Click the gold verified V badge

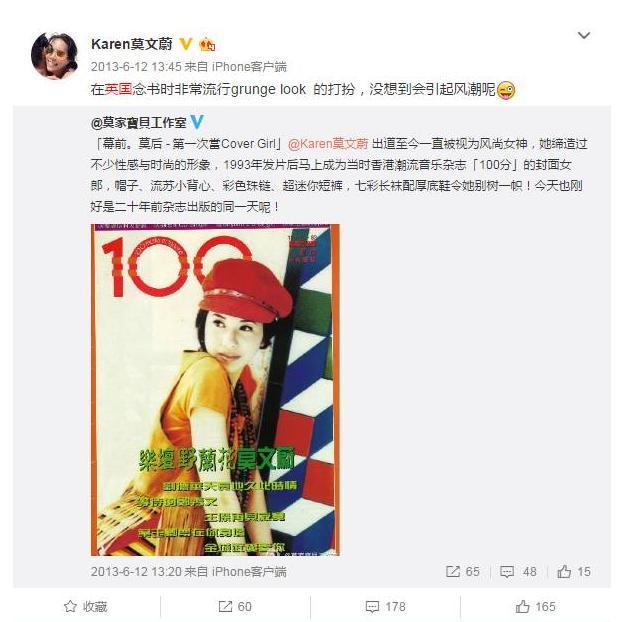tap(186, 44)
